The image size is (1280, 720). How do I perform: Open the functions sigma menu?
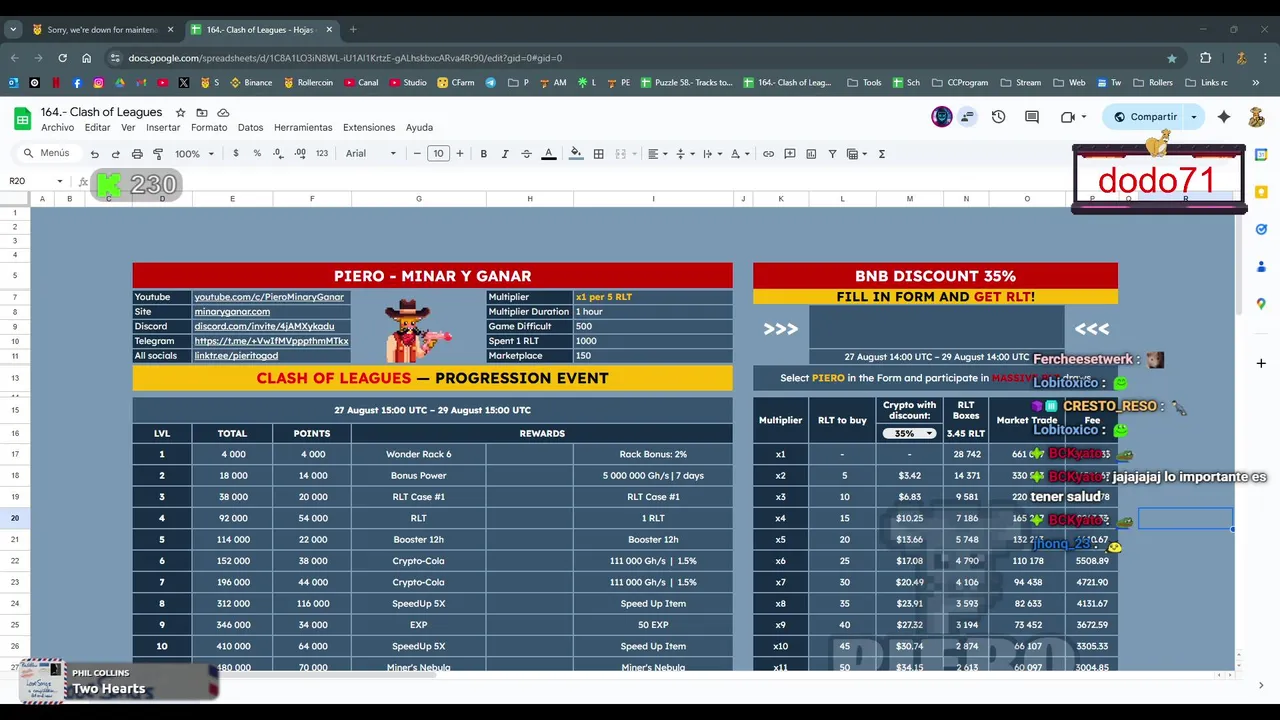(x=881, y=154)
